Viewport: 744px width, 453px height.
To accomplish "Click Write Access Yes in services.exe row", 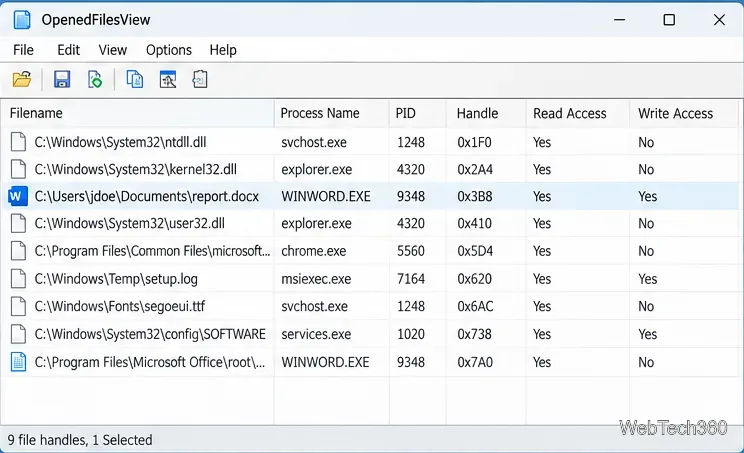I will 647,334.
